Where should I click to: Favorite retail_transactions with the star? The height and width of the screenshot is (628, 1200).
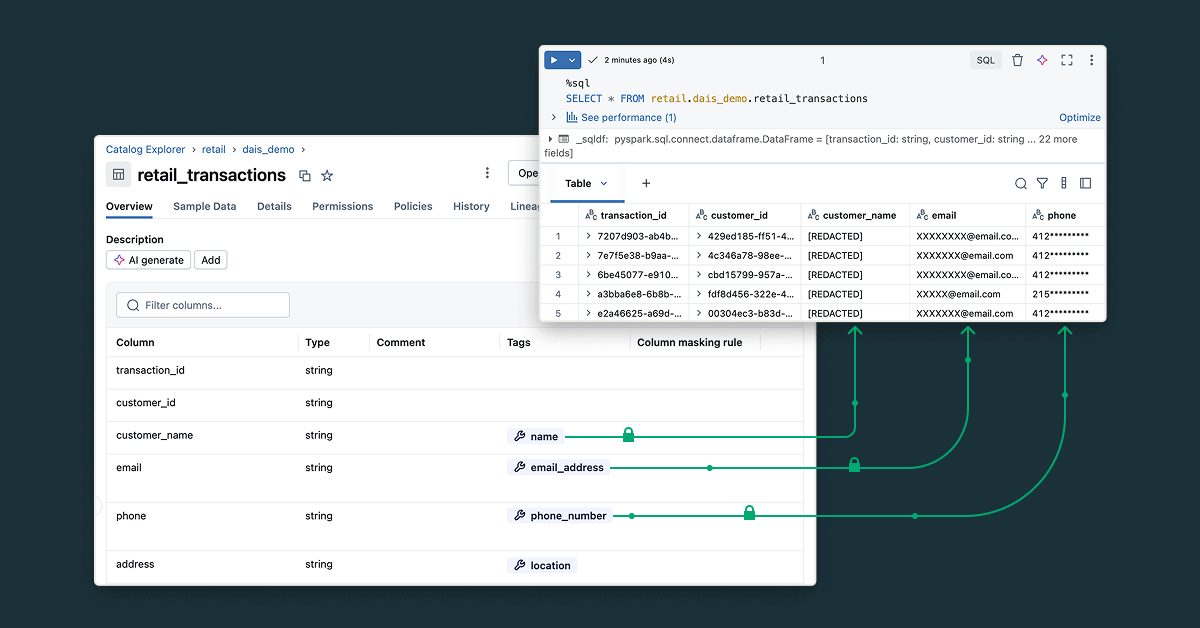pos(327,175)
